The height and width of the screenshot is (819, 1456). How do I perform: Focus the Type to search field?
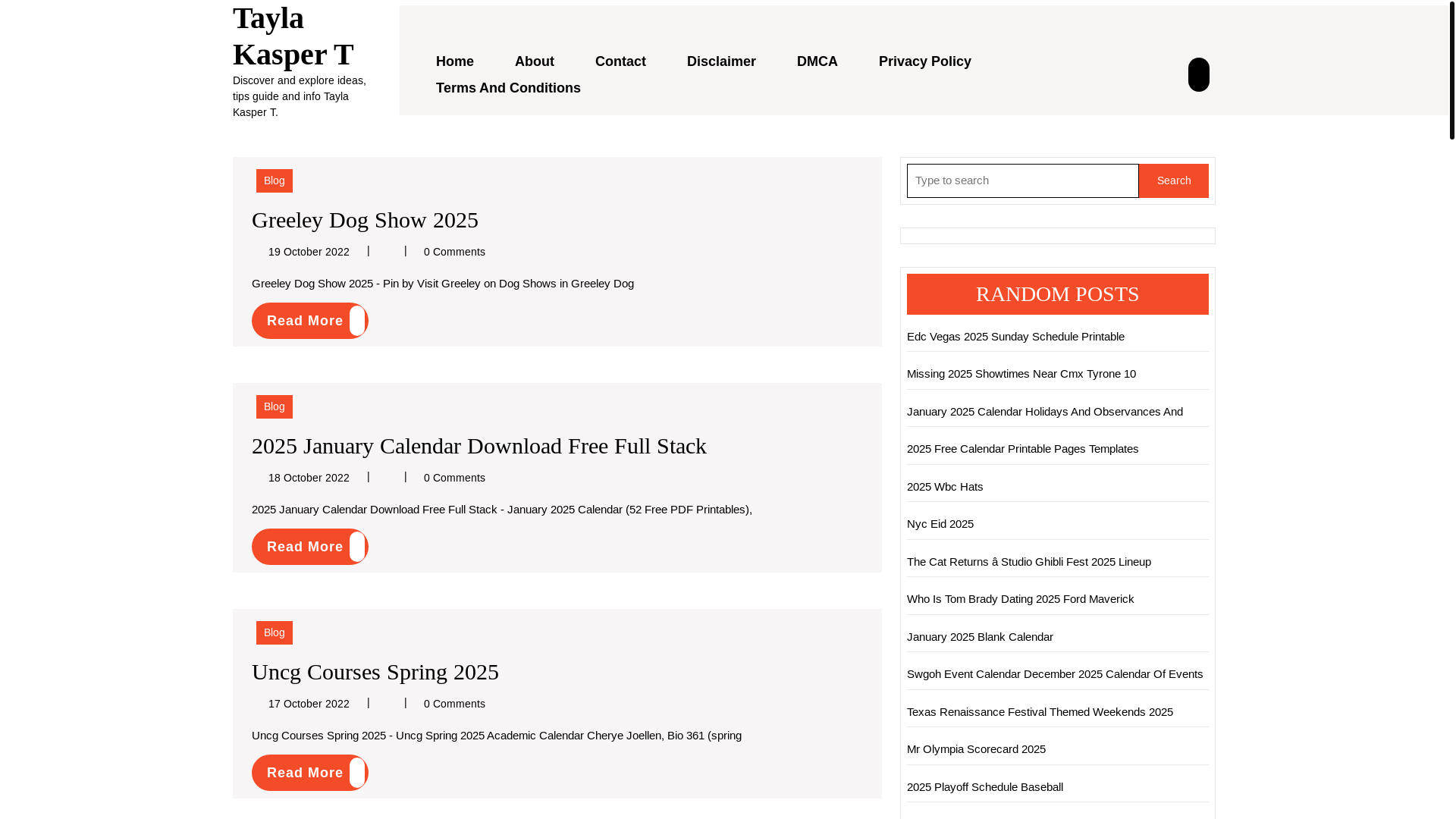pos(1022,180)
